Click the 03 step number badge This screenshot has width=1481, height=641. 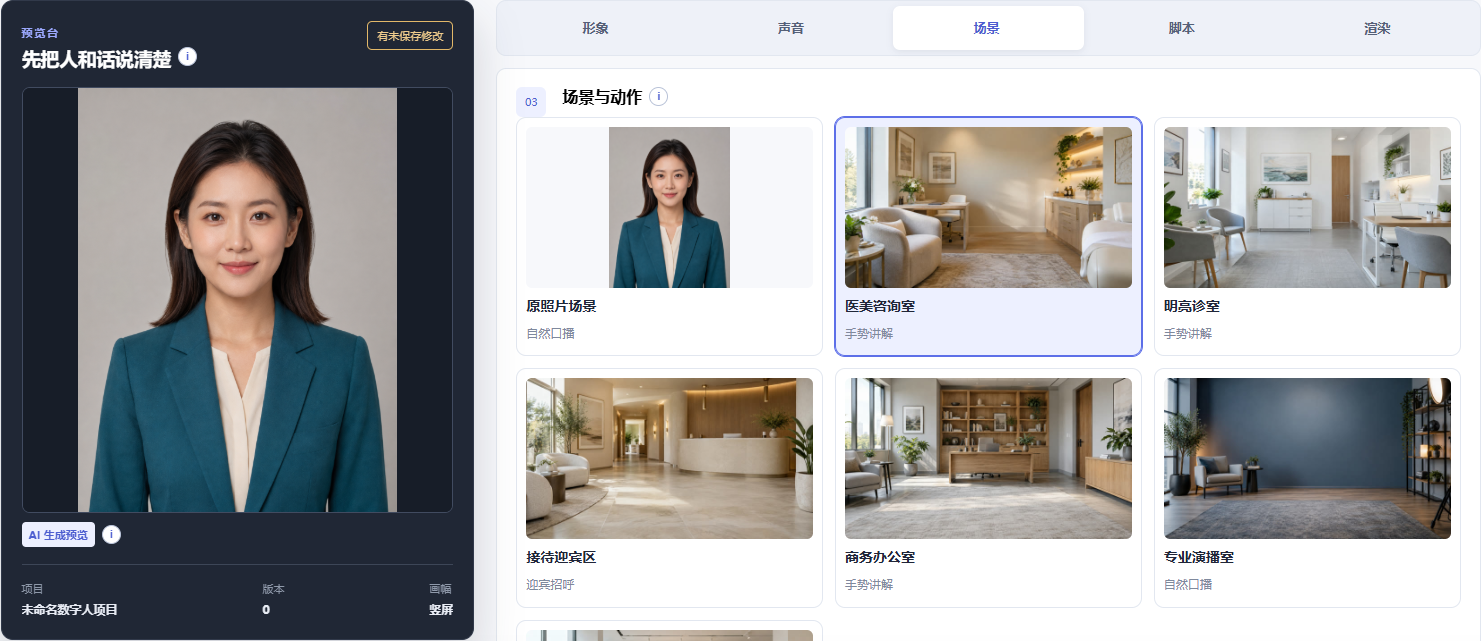(x=531, y=102)
